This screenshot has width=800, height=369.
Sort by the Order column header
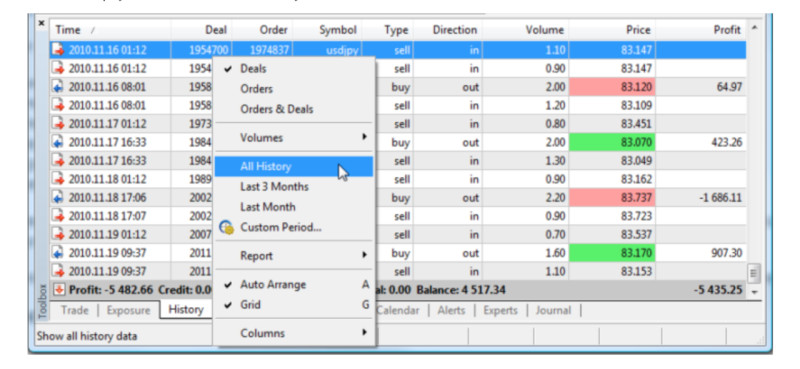262,30
